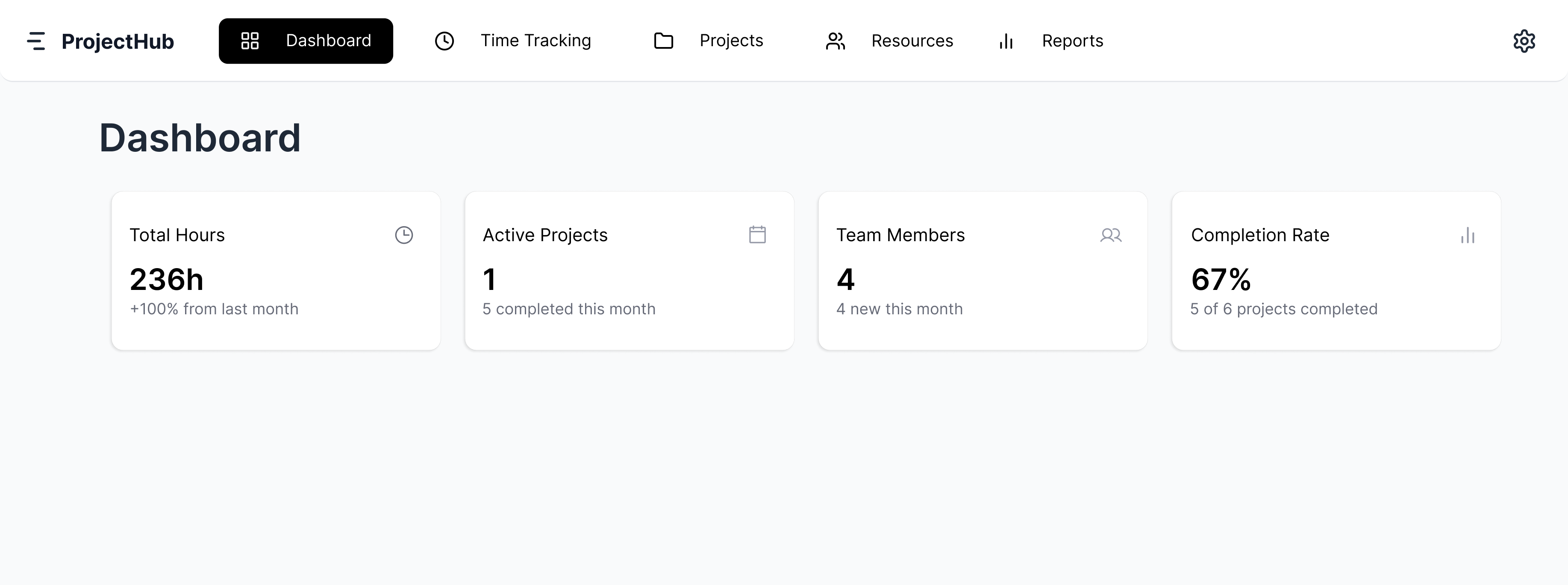Viewport: 1568px width, 585px height.
Task: Open the hamburger menu next to ProjectHub
Action: point(37,41)
